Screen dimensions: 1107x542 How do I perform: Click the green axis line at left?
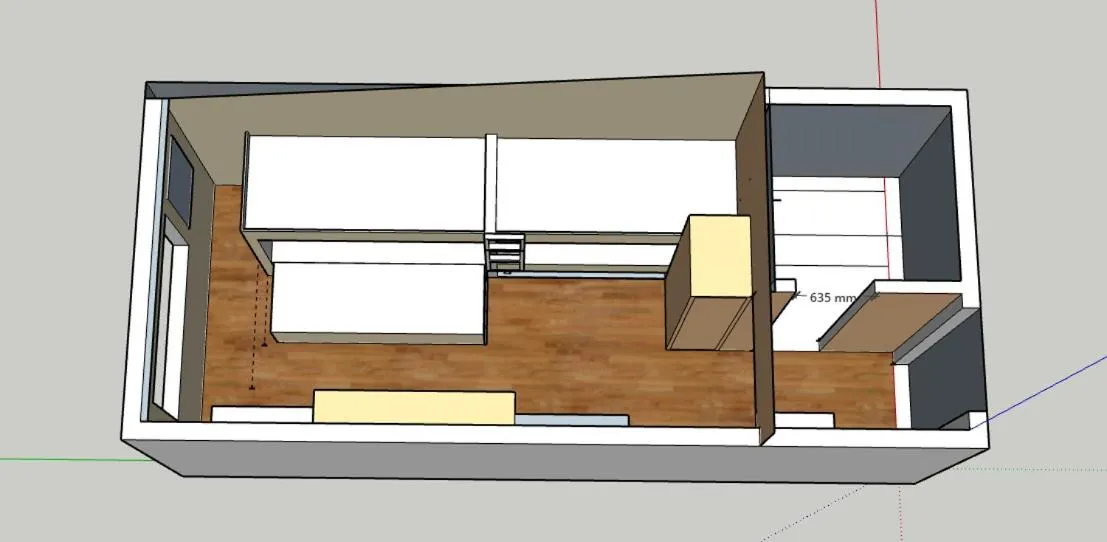click(60, 460)
